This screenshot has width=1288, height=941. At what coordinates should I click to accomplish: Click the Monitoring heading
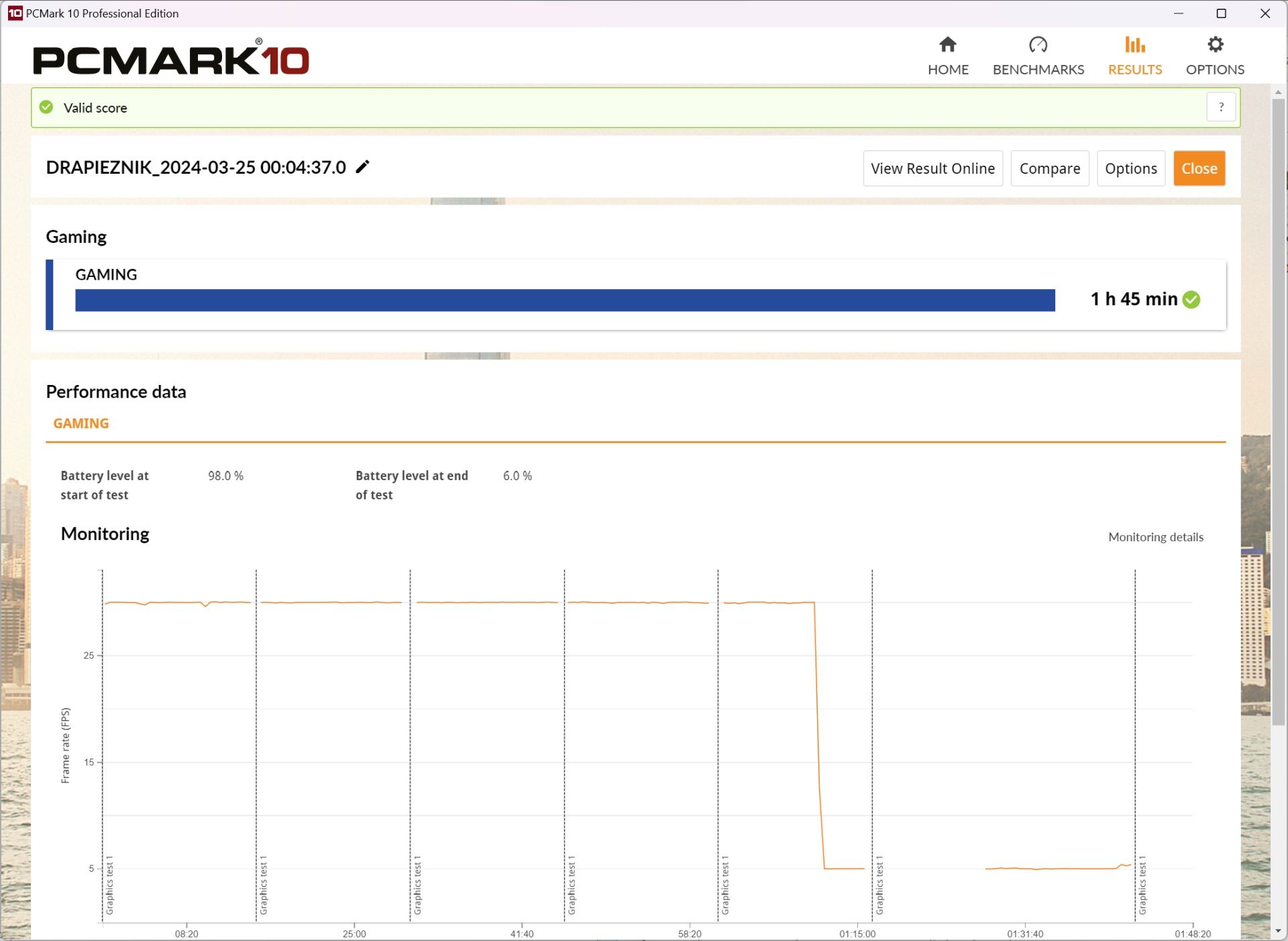[x=105, y=534]
